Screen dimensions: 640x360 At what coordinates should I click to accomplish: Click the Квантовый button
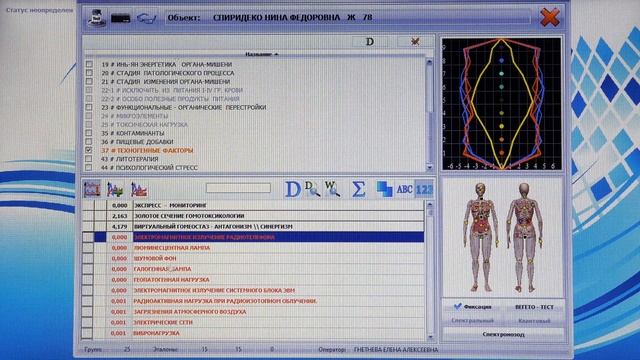[534, 320]
